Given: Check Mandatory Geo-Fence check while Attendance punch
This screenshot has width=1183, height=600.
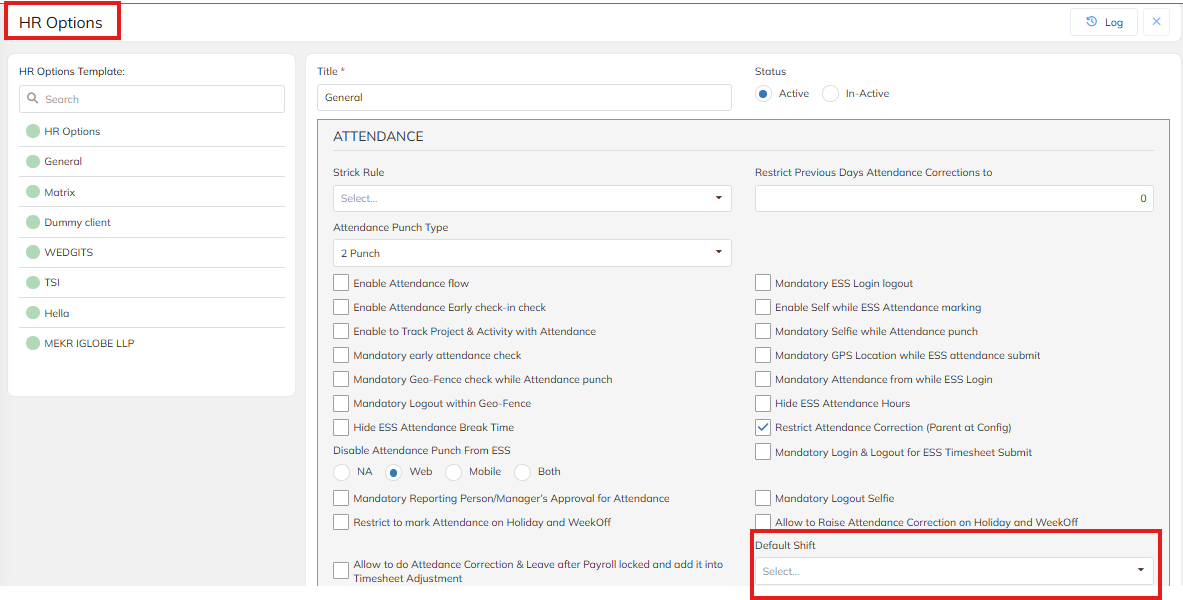Looking at the screenshot, I should (341, 379).
